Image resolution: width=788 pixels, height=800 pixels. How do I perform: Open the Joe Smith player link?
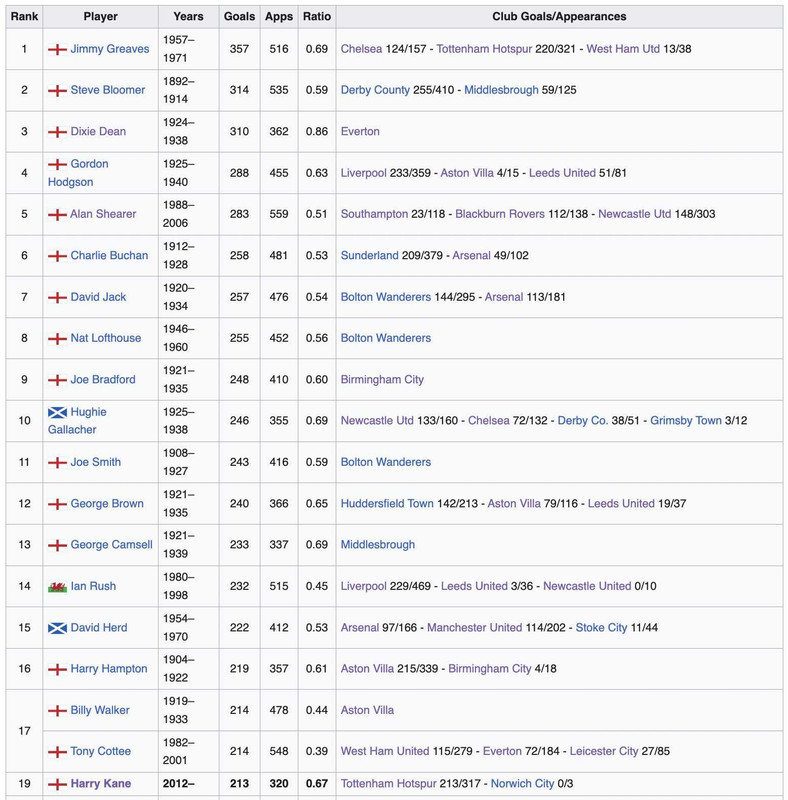point(95,462)
